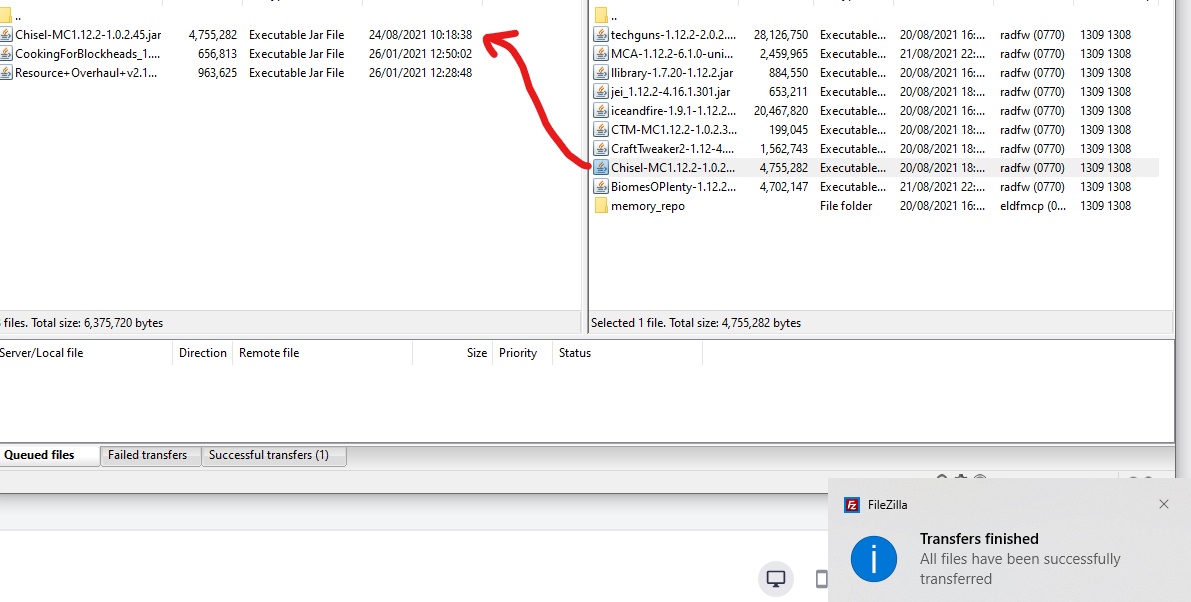
Task: Click the remote size value 199,045
Action: click(x=788, y=130)
